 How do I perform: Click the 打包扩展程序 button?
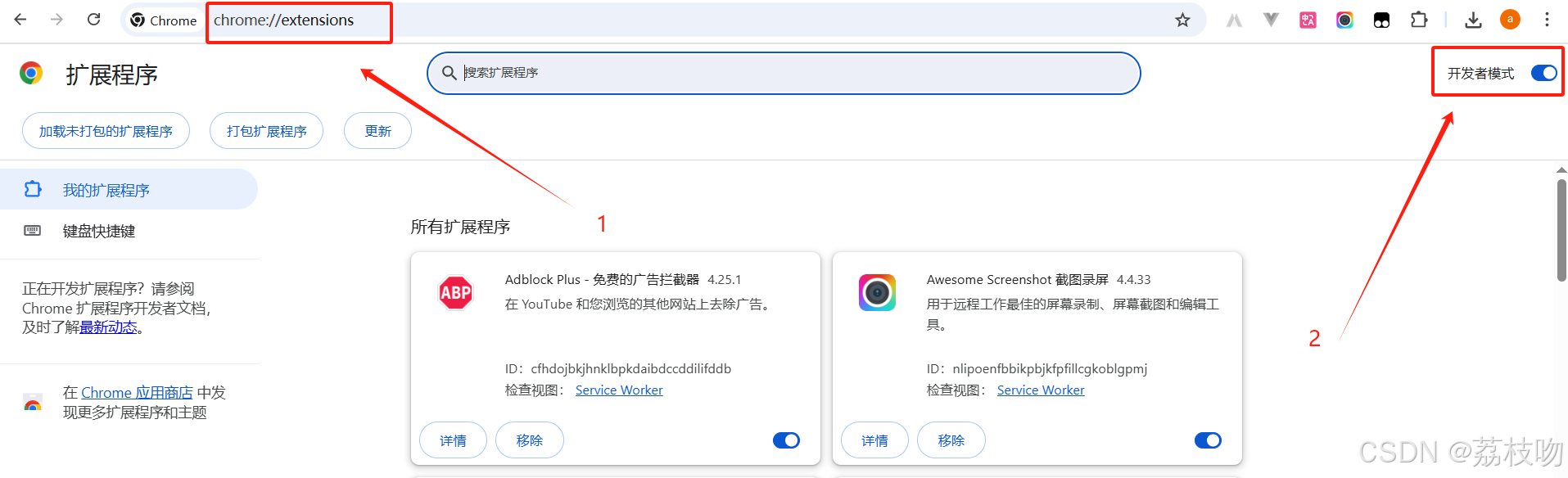[266, 131]
